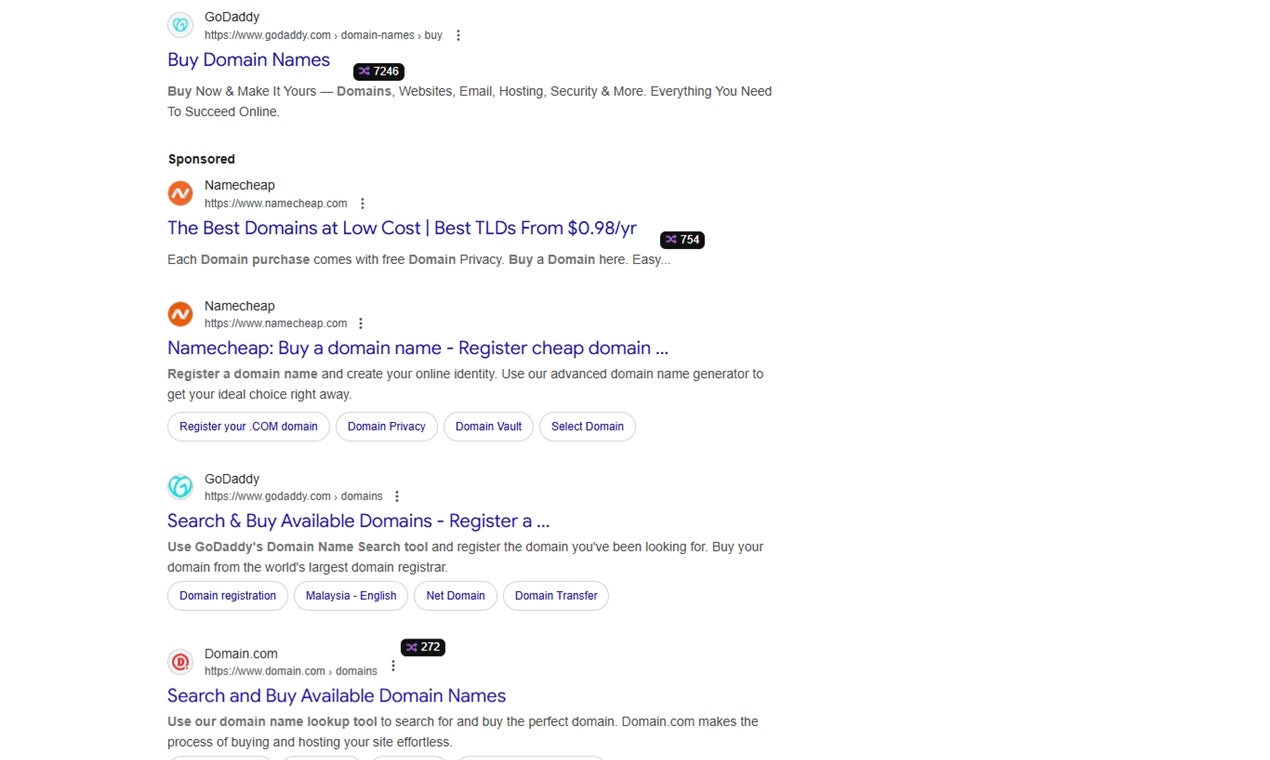Click the Namecheap favicon in the sponsored result
This screenshot has height=760, width=1270.
[180, 193]
